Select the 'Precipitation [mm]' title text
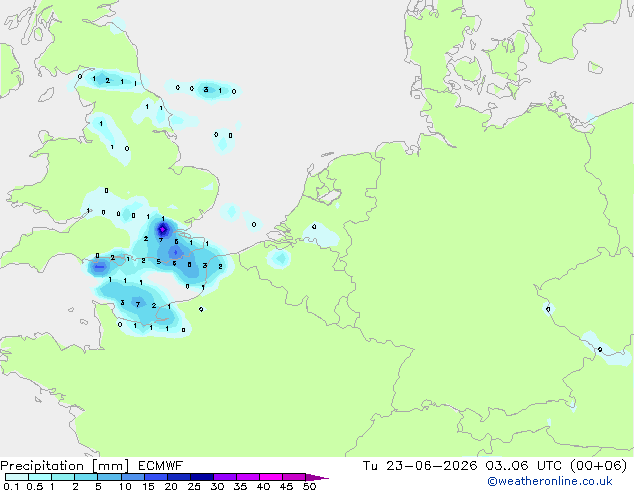 pos(65,466)
